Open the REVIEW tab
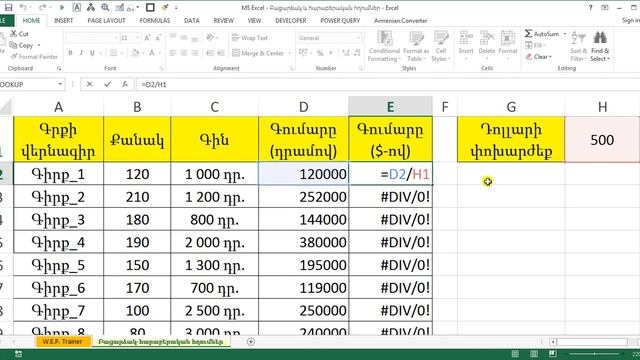 coord(224,20)
